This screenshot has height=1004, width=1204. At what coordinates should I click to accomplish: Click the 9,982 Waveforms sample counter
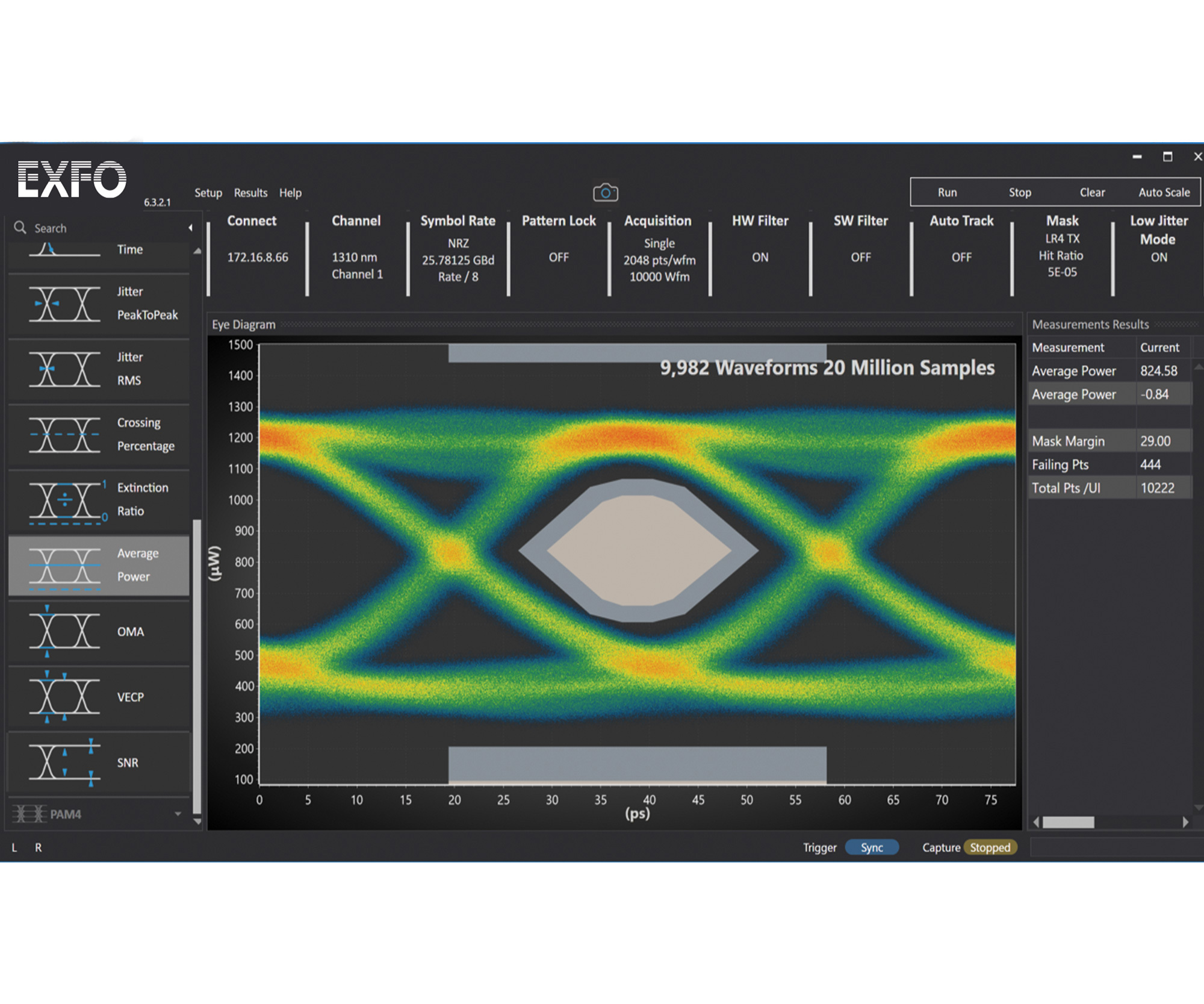pyautogui.click(x=827, y=367)
